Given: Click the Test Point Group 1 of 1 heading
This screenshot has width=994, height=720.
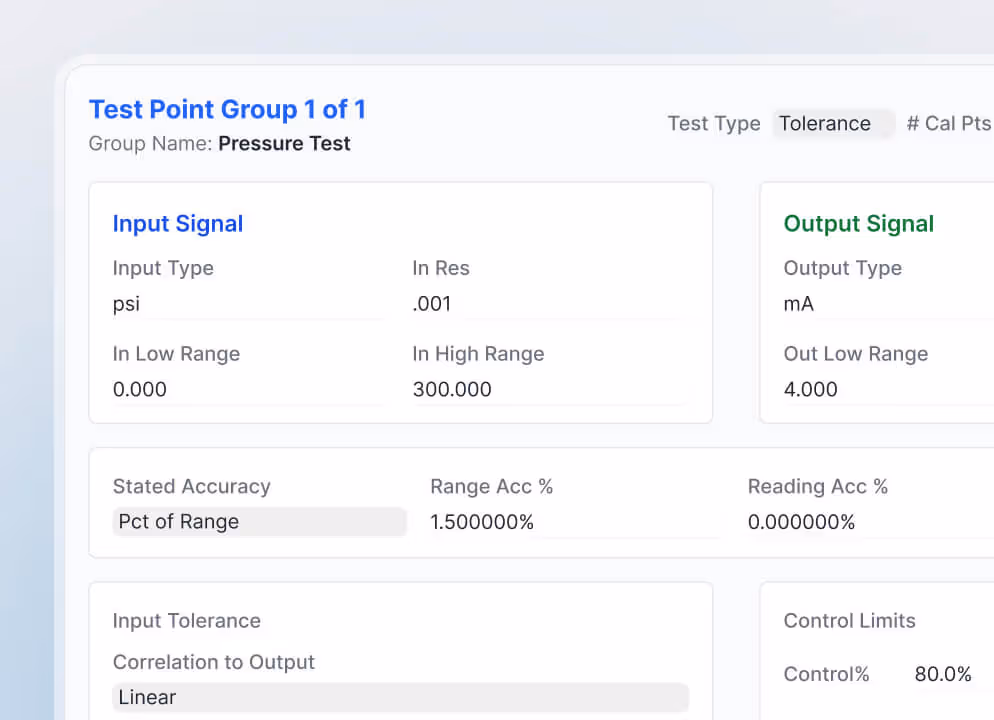Looking at the screenshot, I should (x=227, y=109).
